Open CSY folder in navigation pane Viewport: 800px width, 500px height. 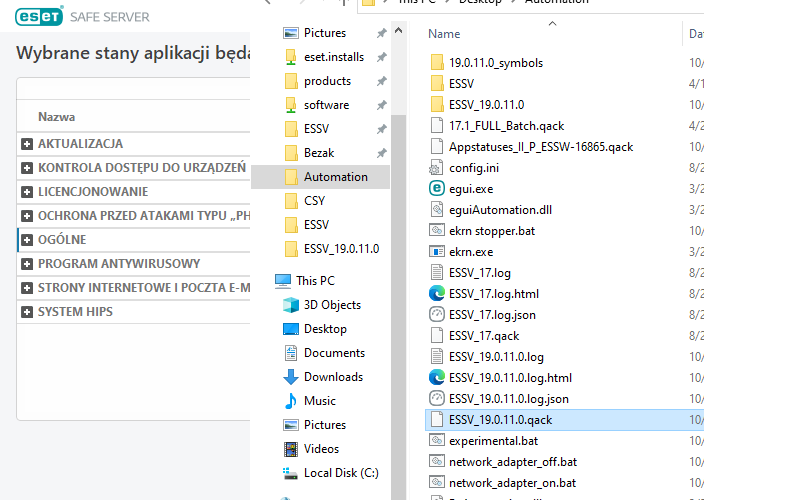click(x=314, y=201)
